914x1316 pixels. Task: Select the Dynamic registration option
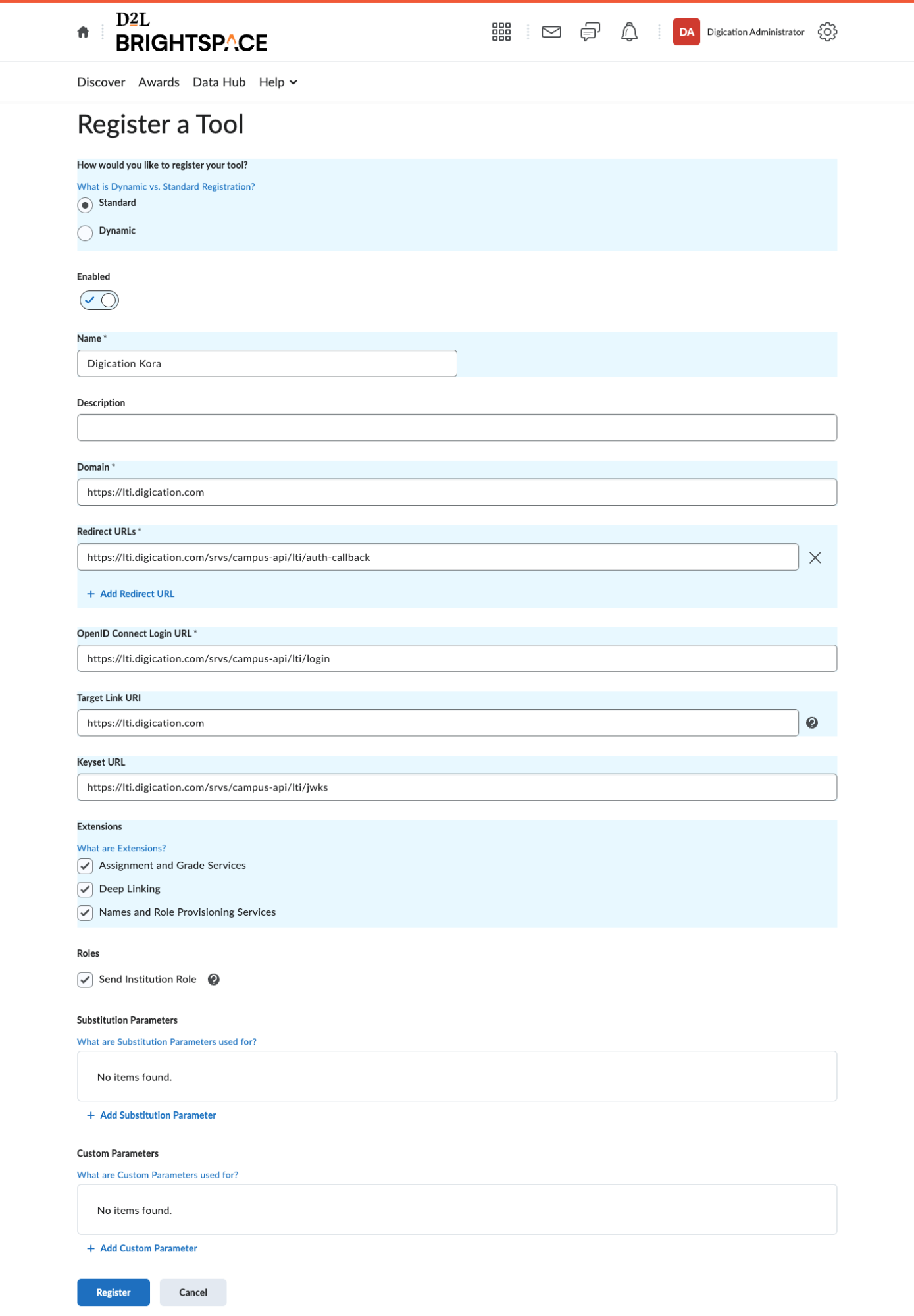(85, 232)
